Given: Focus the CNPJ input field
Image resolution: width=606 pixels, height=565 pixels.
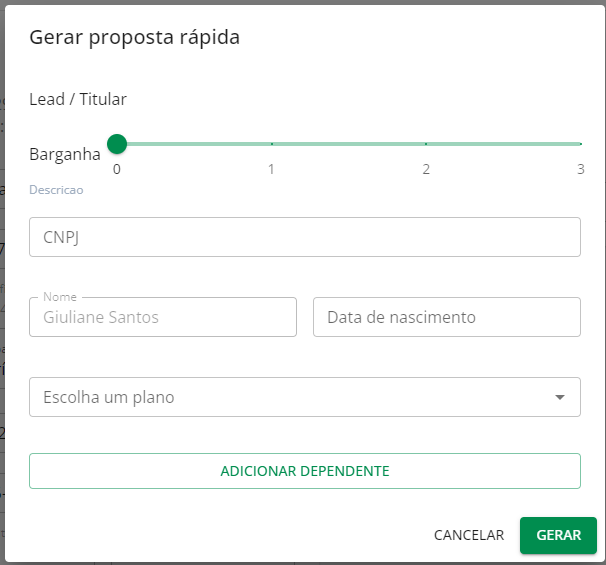Looking at the screenshot, I should click(305, 237).
